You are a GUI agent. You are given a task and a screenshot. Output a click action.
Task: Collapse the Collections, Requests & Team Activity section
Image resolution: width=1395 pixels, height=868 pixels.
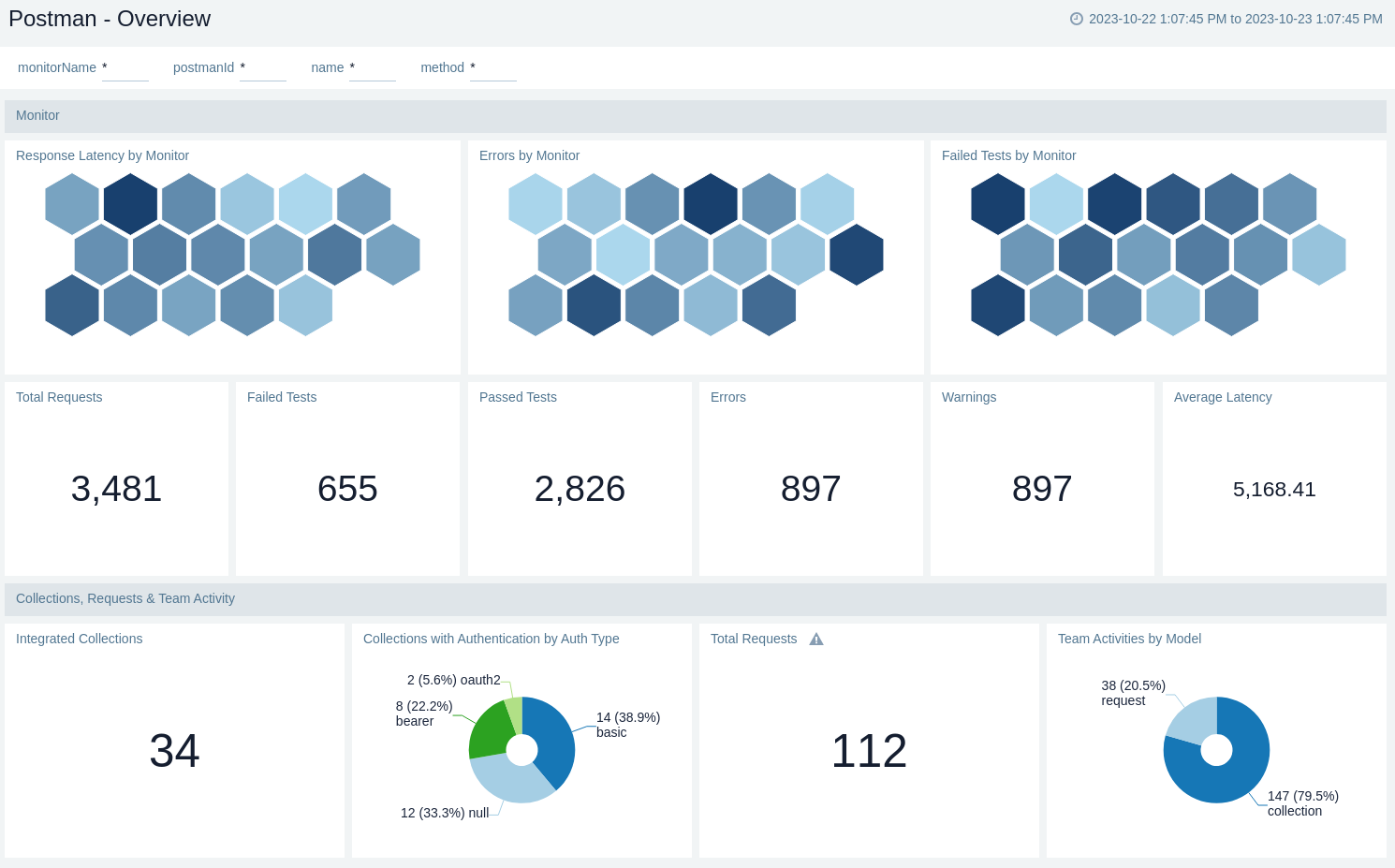[x=125, y=598]
